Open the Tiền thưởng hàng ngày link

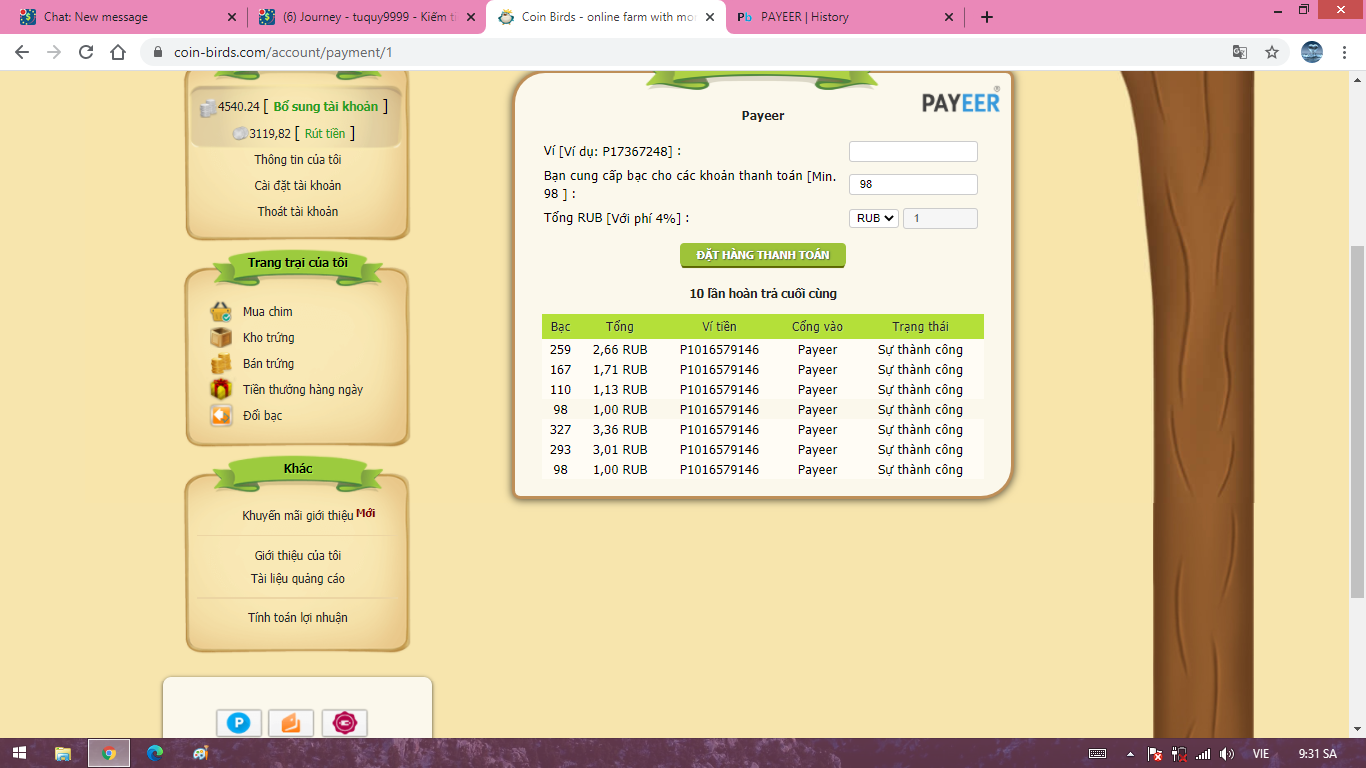click(303, 390)
